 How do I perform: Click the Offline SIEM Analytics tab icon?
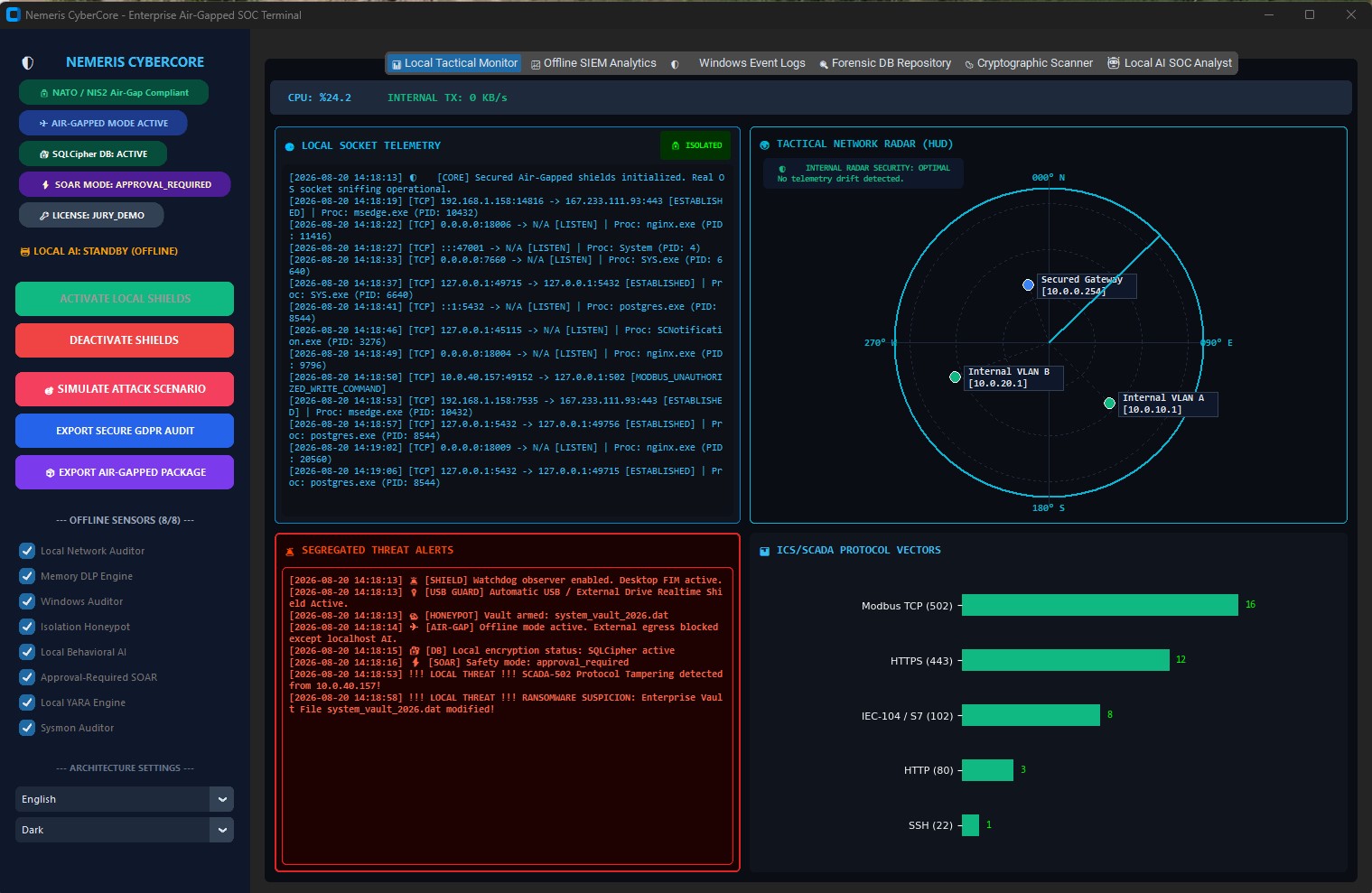pyautogui.click(x=536, y=64)
